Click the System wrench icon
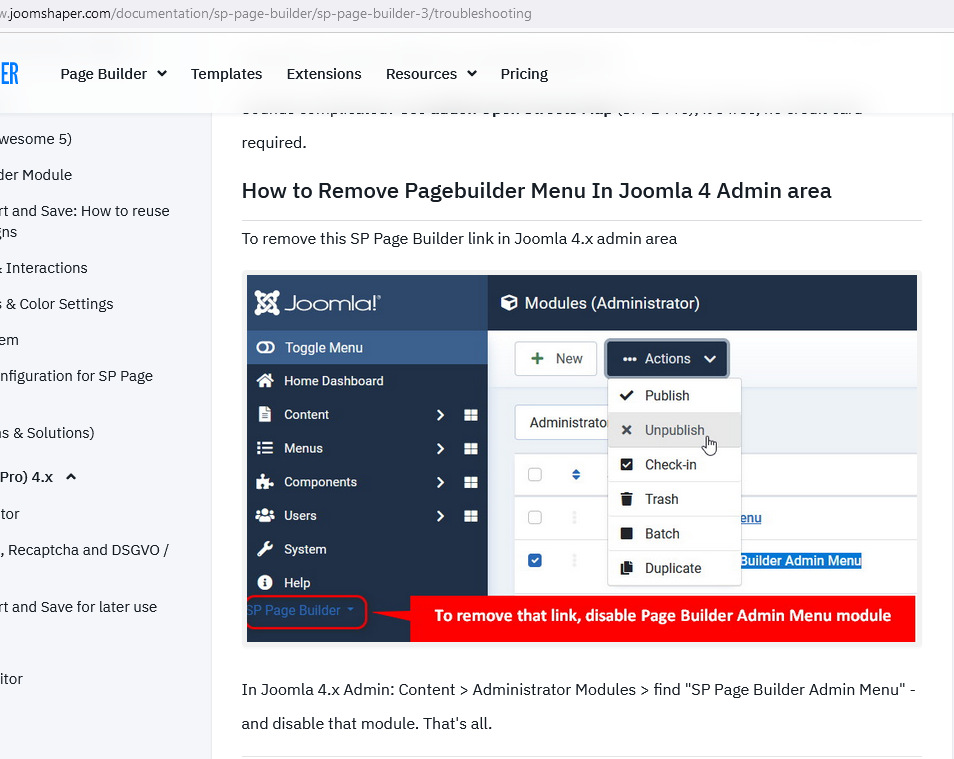 [x=265, y=549]
